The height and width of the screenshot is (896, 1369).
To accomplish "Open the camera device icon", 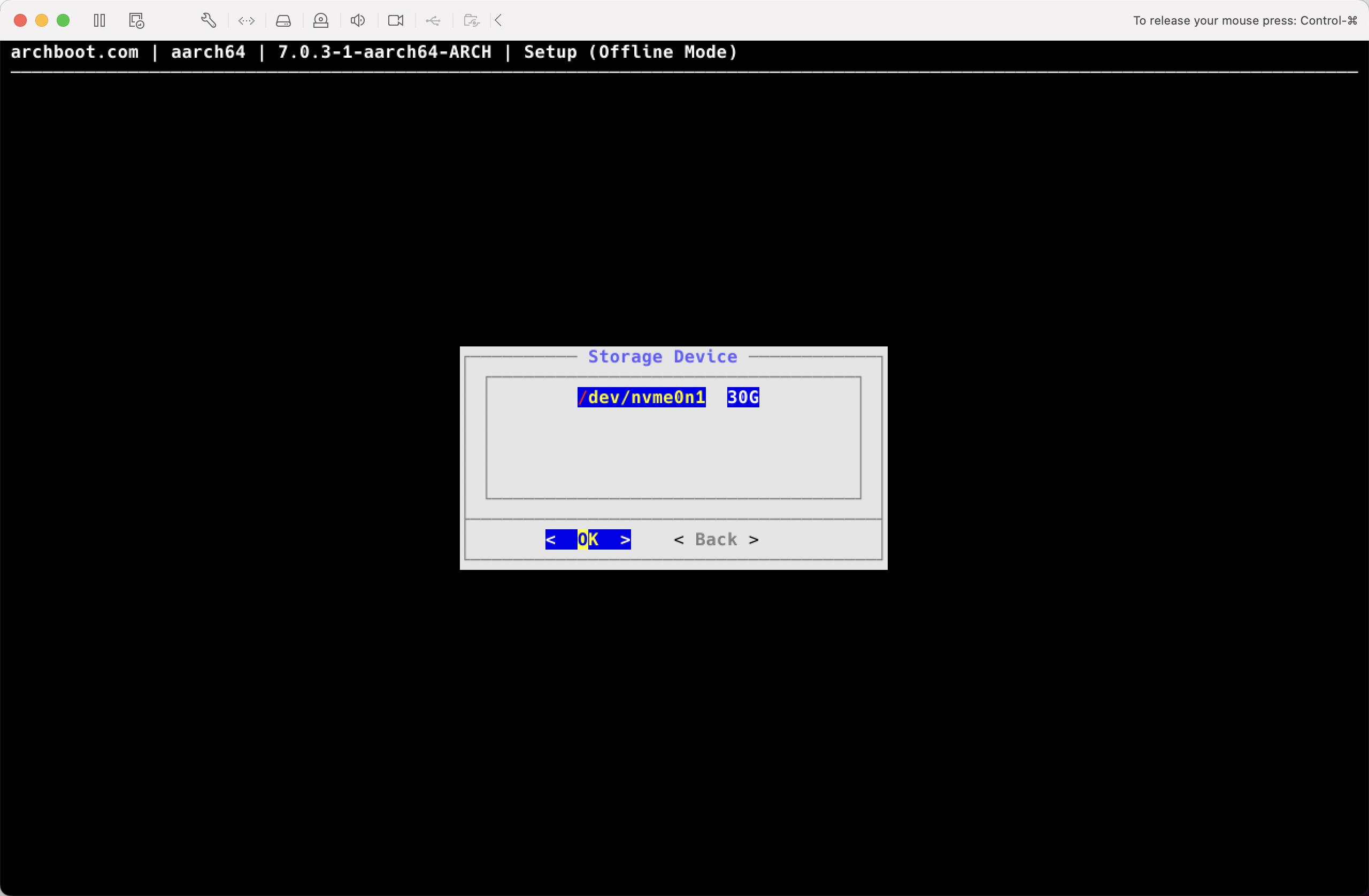I will [x=396, y=21].
